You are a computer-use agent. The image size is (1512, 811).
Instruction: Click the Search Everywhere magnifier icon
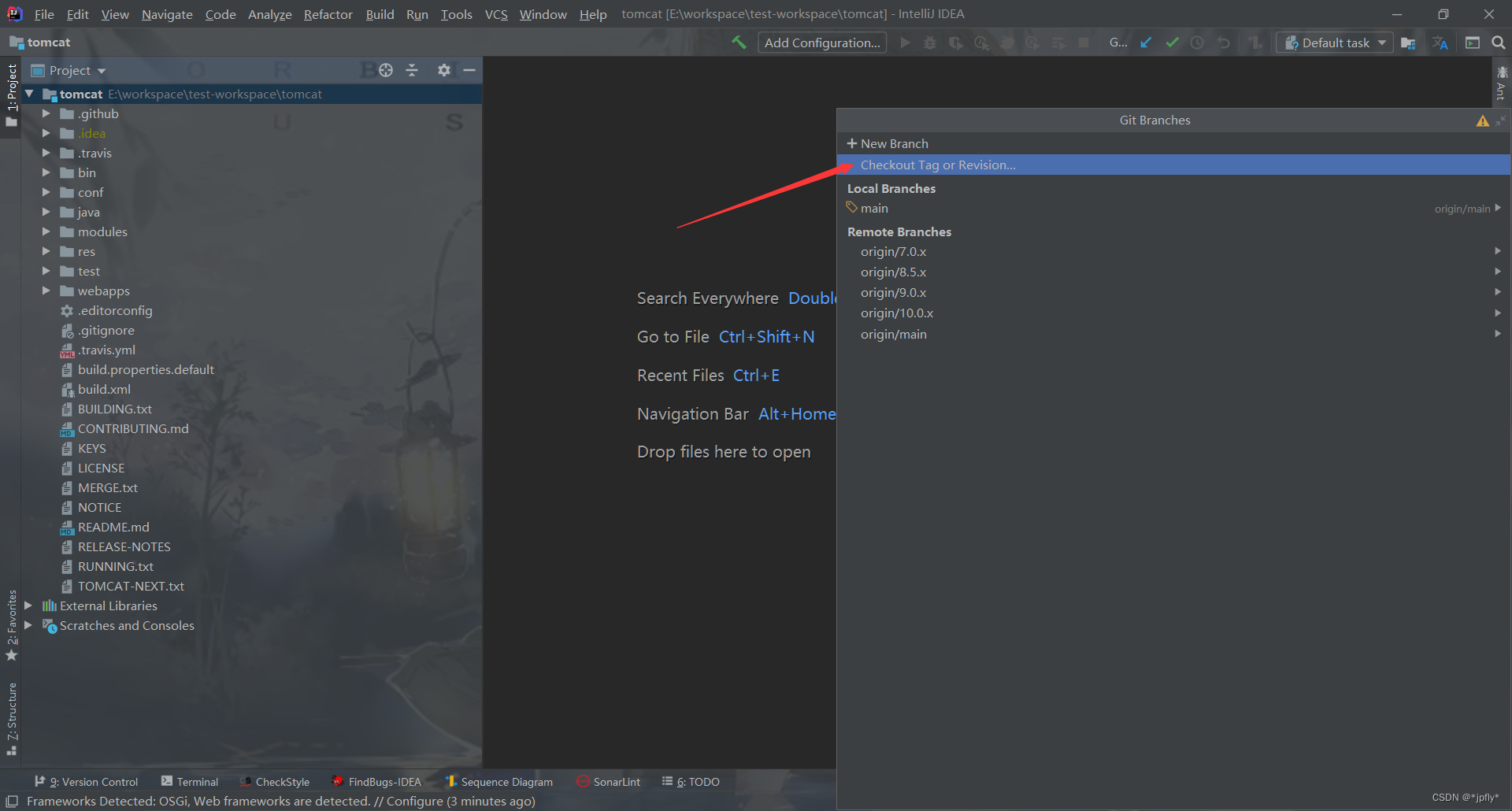point(1498,43)
